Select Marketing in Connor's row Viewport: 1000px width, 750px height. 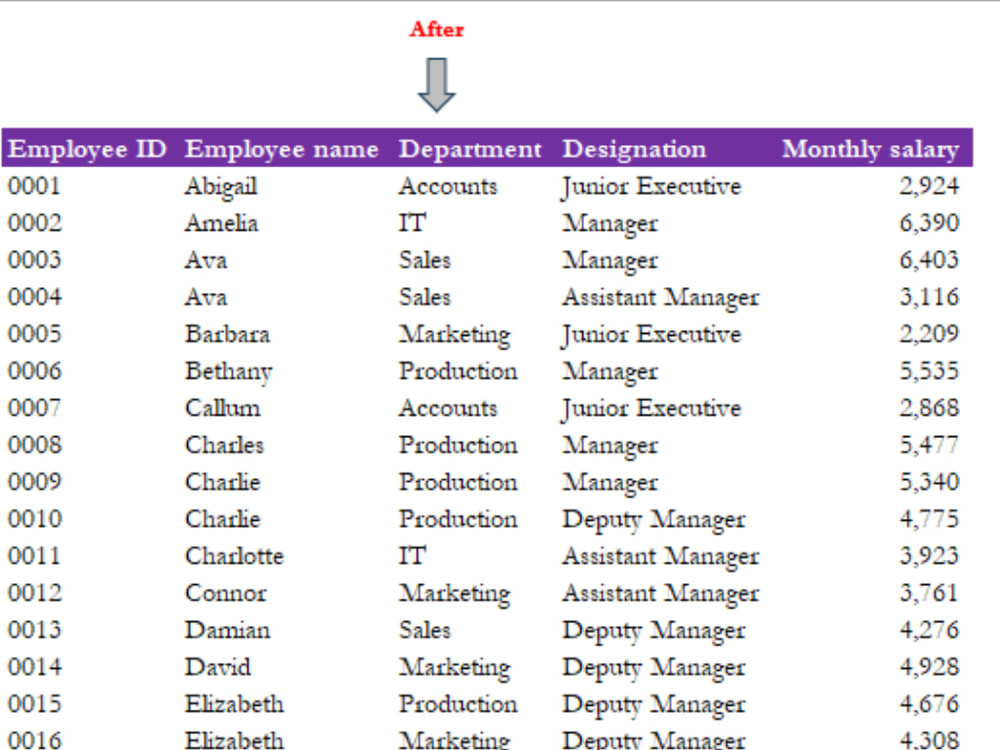tap(455, 594)
